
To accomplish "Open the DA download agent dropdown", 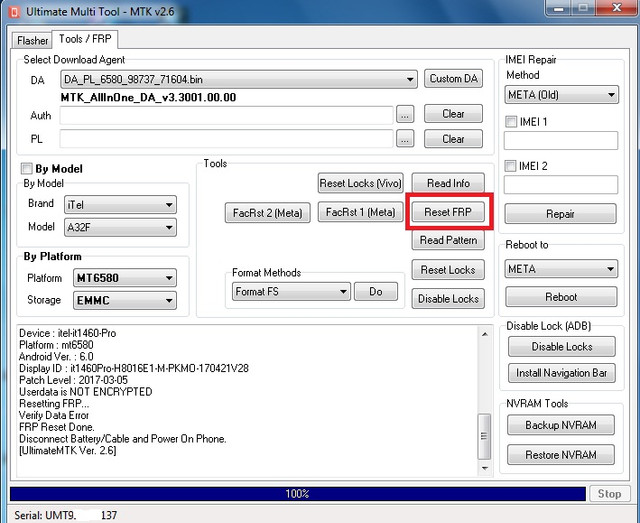I will coord(239,79).
